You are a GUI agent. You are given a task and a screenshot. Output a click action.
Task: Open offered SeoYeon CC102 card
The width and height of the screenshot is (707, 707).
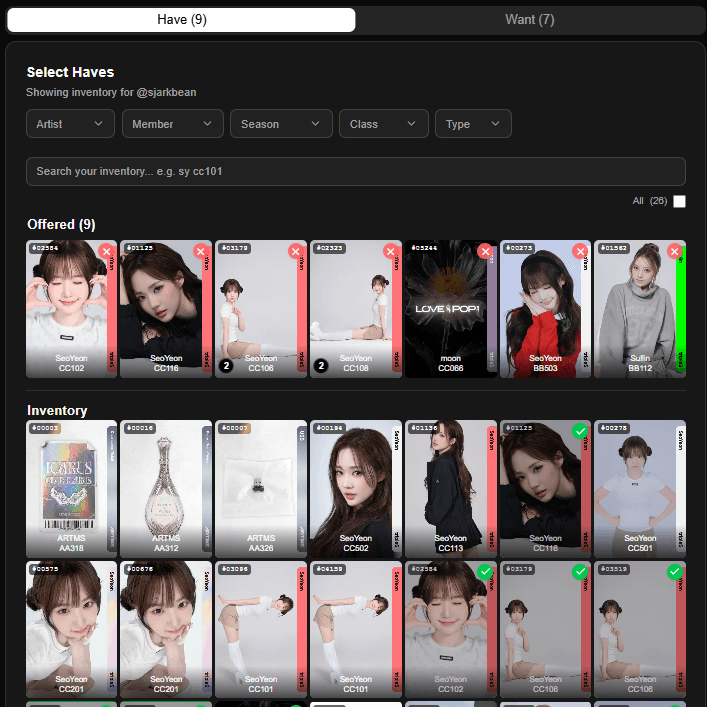coord(71,309)
